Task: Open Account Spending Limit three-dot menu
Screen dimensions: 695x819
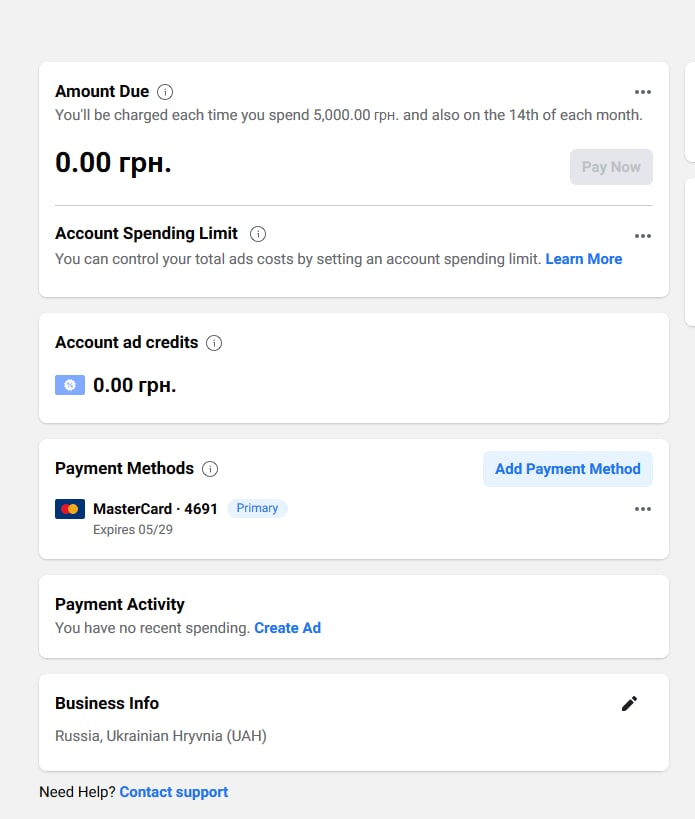Action: point(643,236)
